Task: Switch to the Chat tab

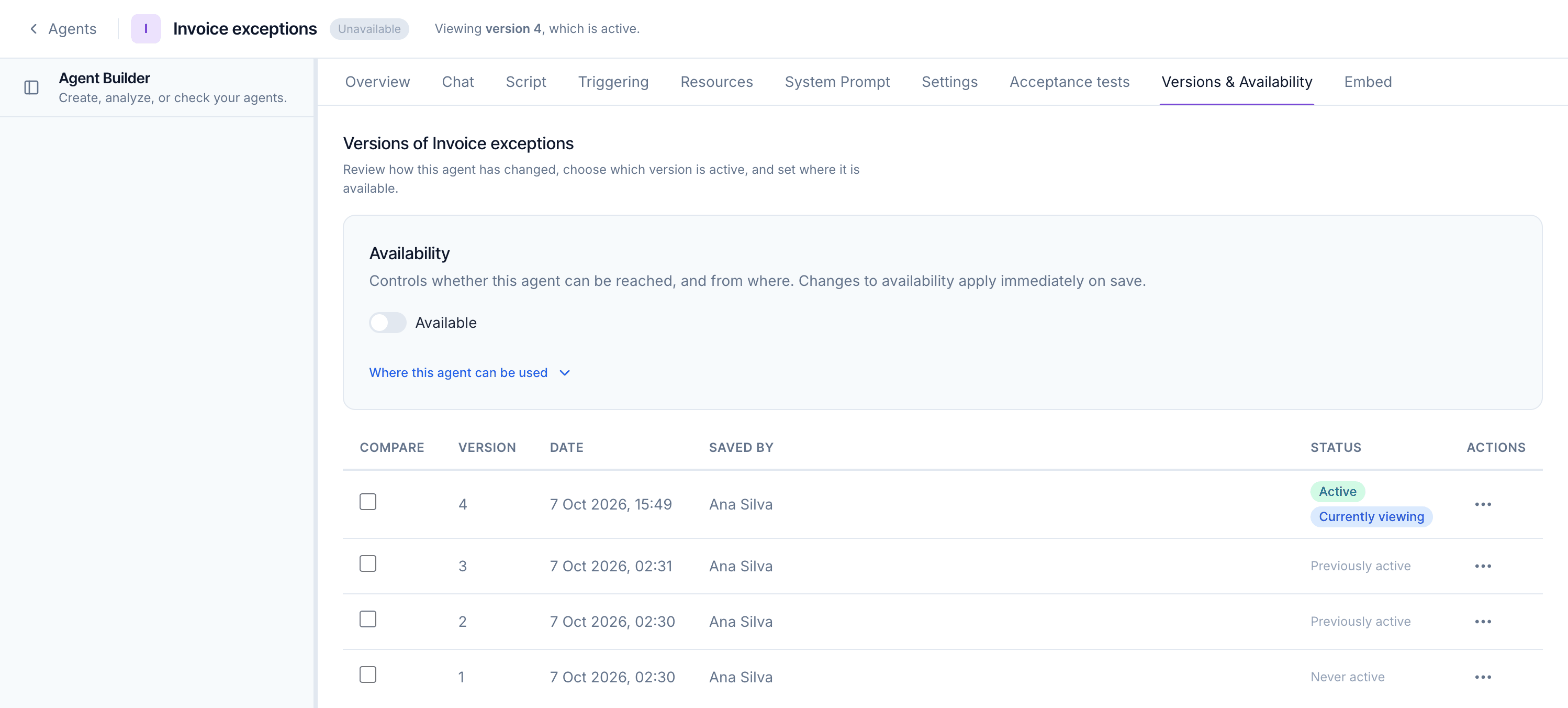Action: (458, 82)
